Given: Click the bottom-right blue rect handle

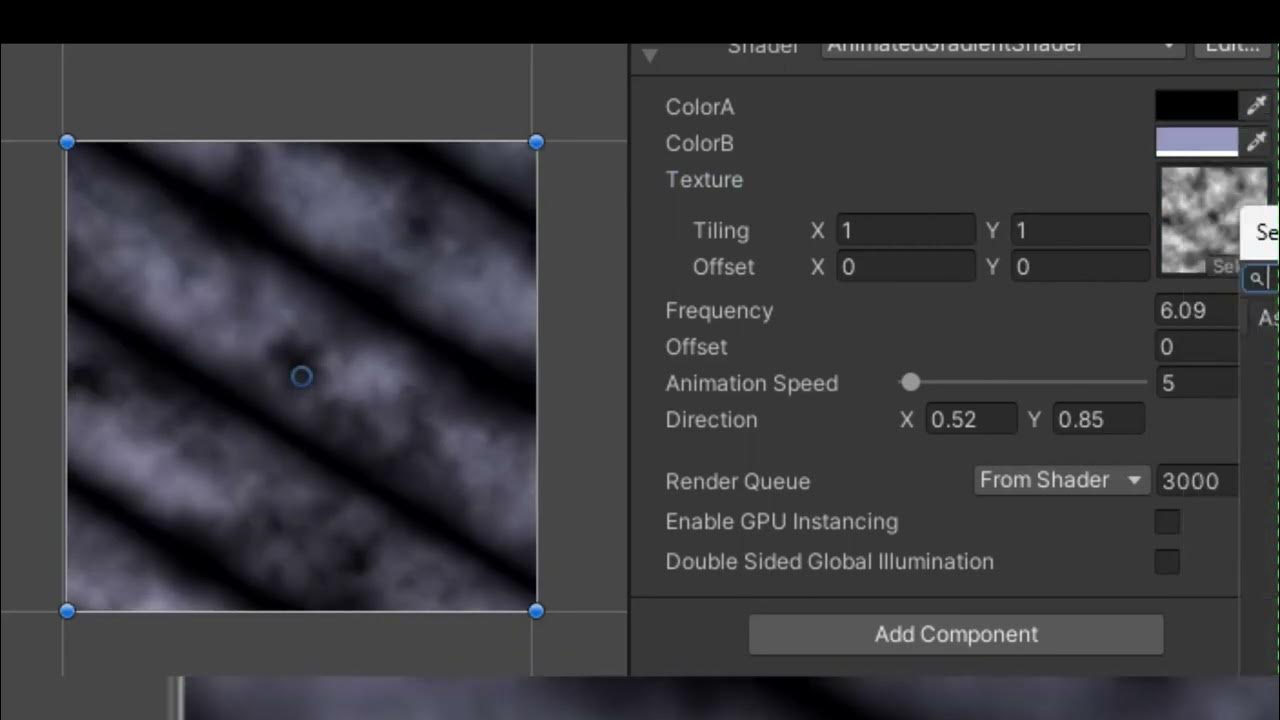Looking at the screenshot, I should click(x=536, y=611).
